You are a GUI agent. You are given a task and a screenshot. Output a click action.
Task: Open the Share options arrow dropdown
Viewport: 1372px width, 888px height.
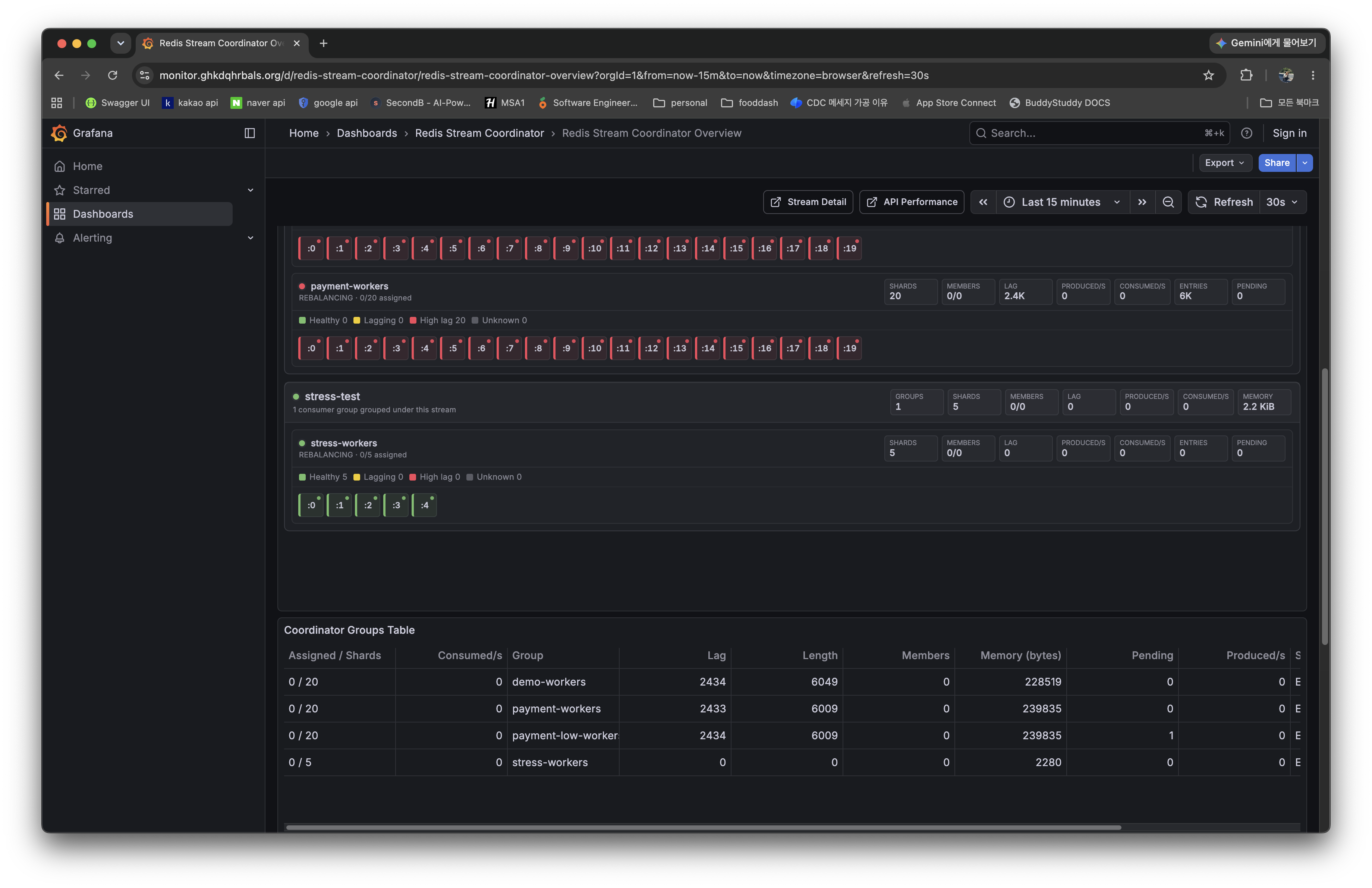click(1305, 163)
